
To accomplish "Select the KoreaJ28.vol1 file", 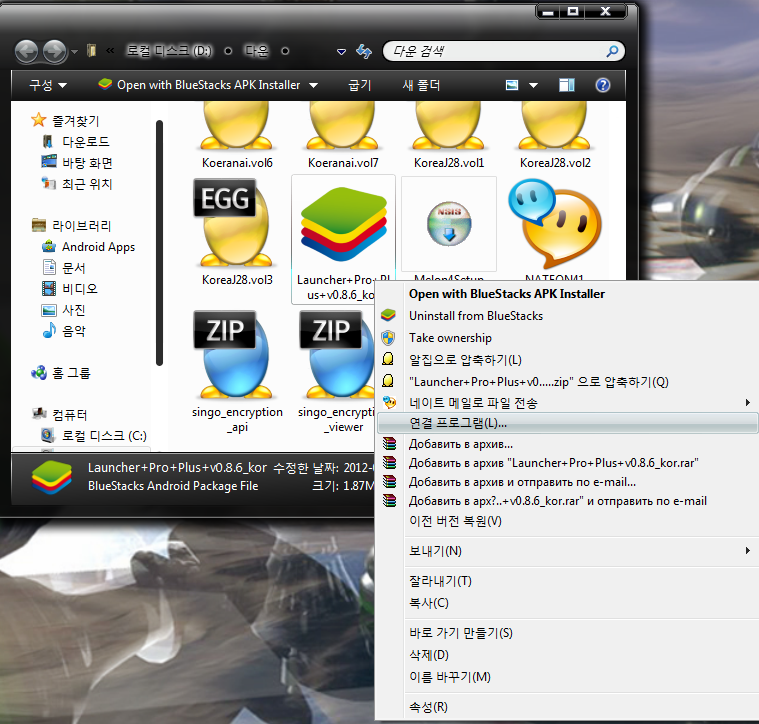I will [x=449, y=136].
